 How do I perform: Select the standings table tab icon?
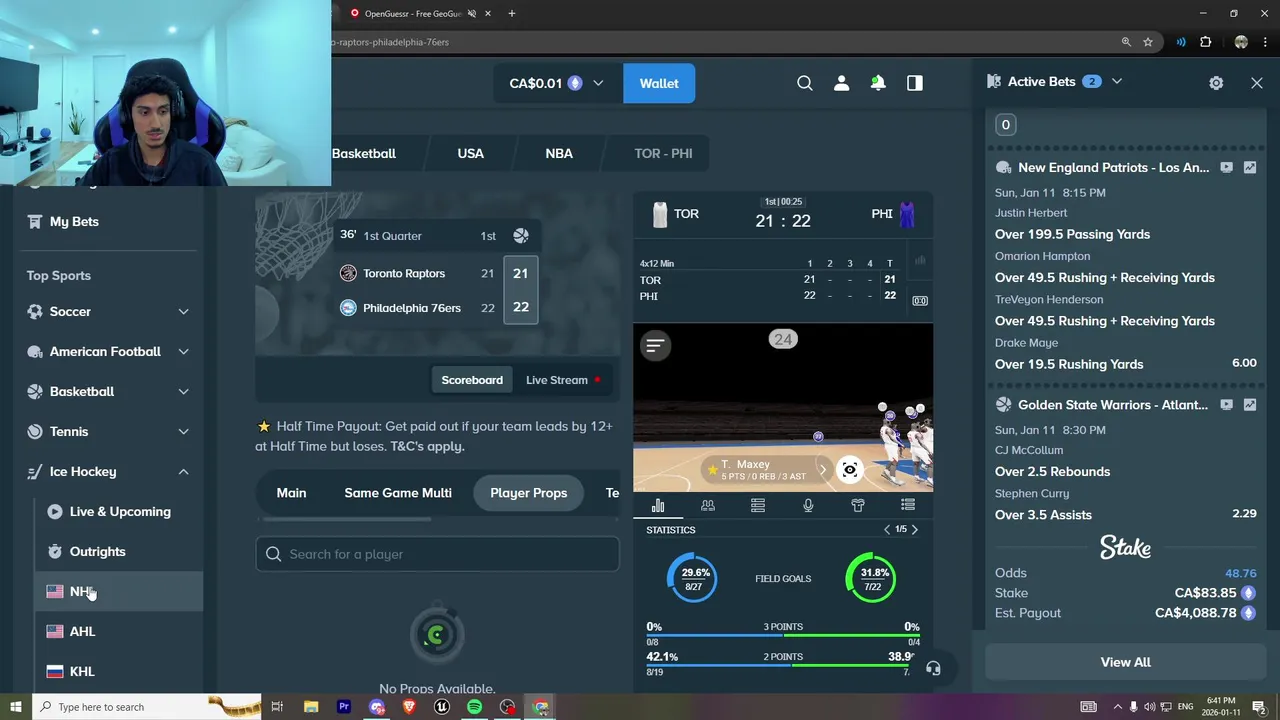coord(758,506)
